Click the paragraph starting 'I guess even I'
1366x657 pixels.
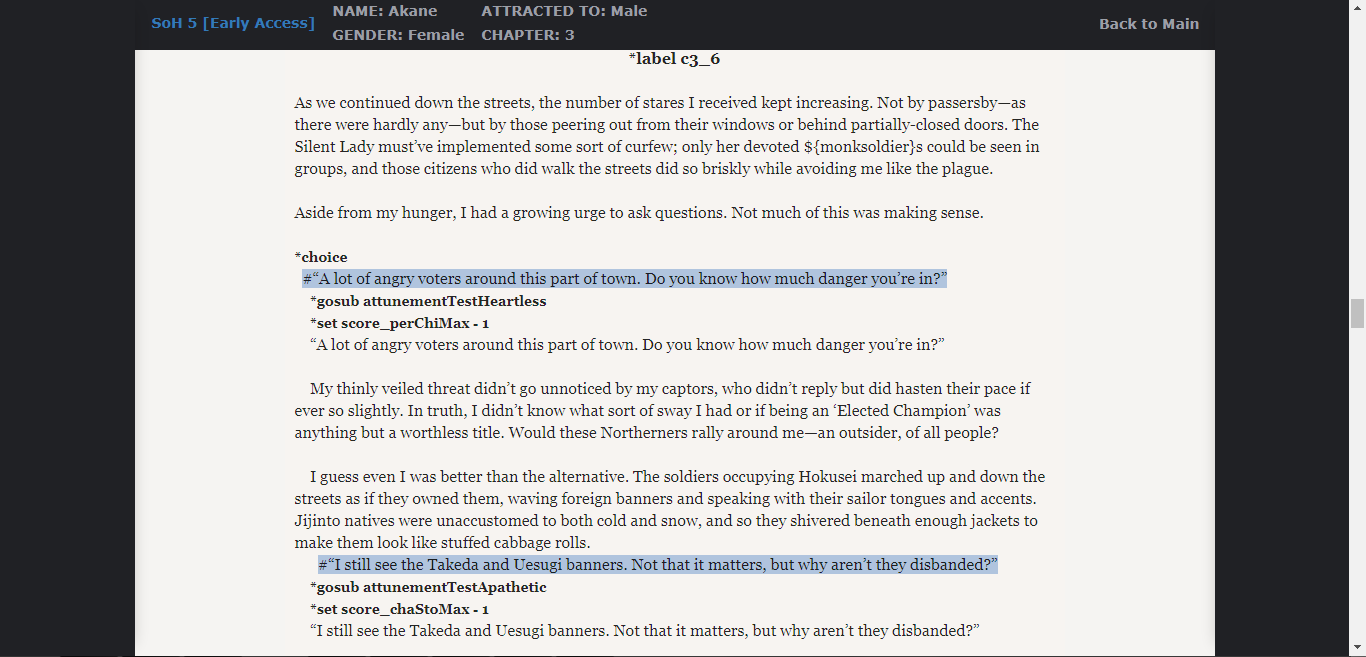[x=669, y=509]
